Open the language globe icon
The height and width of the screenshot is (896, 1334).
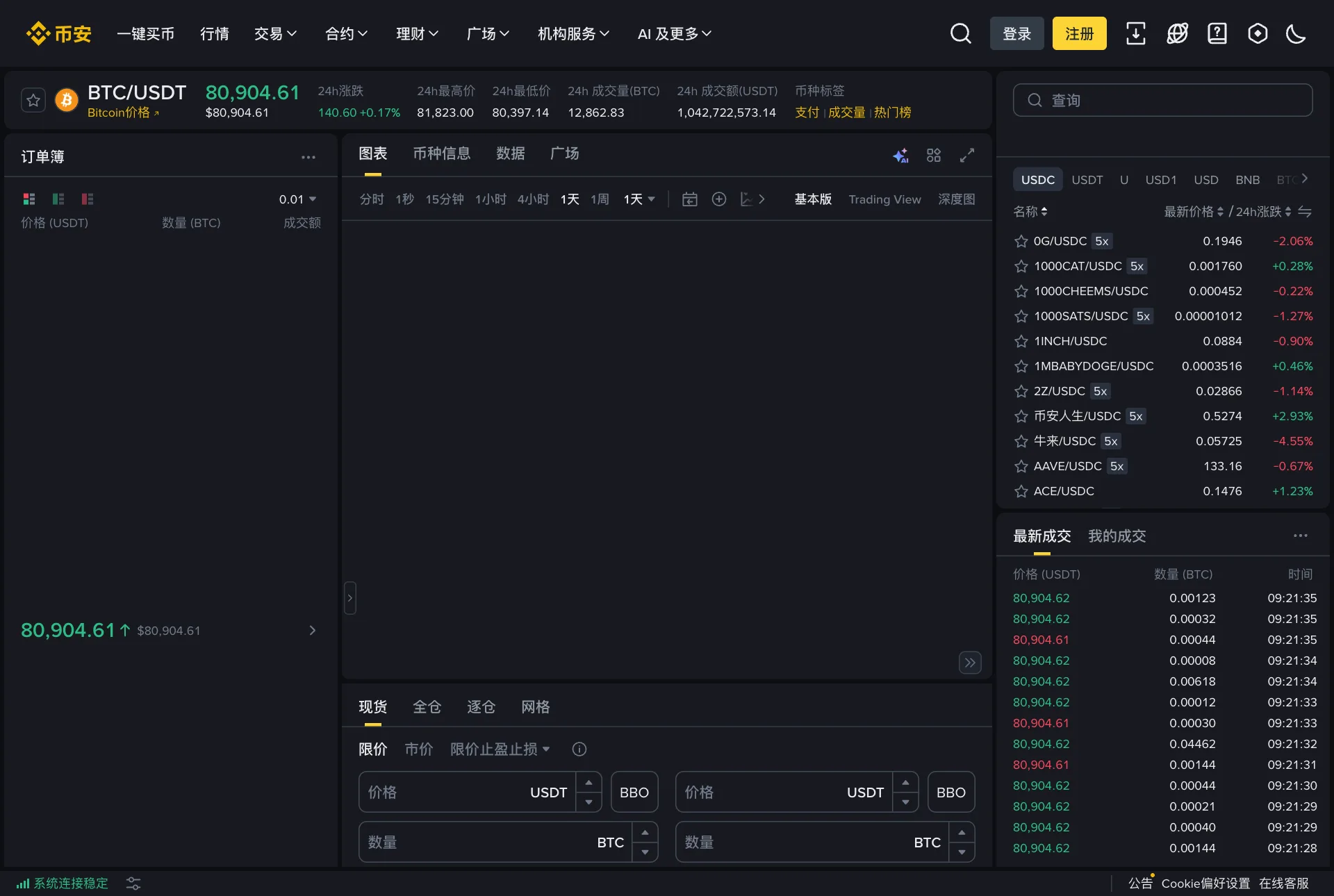coord(1177,33)
